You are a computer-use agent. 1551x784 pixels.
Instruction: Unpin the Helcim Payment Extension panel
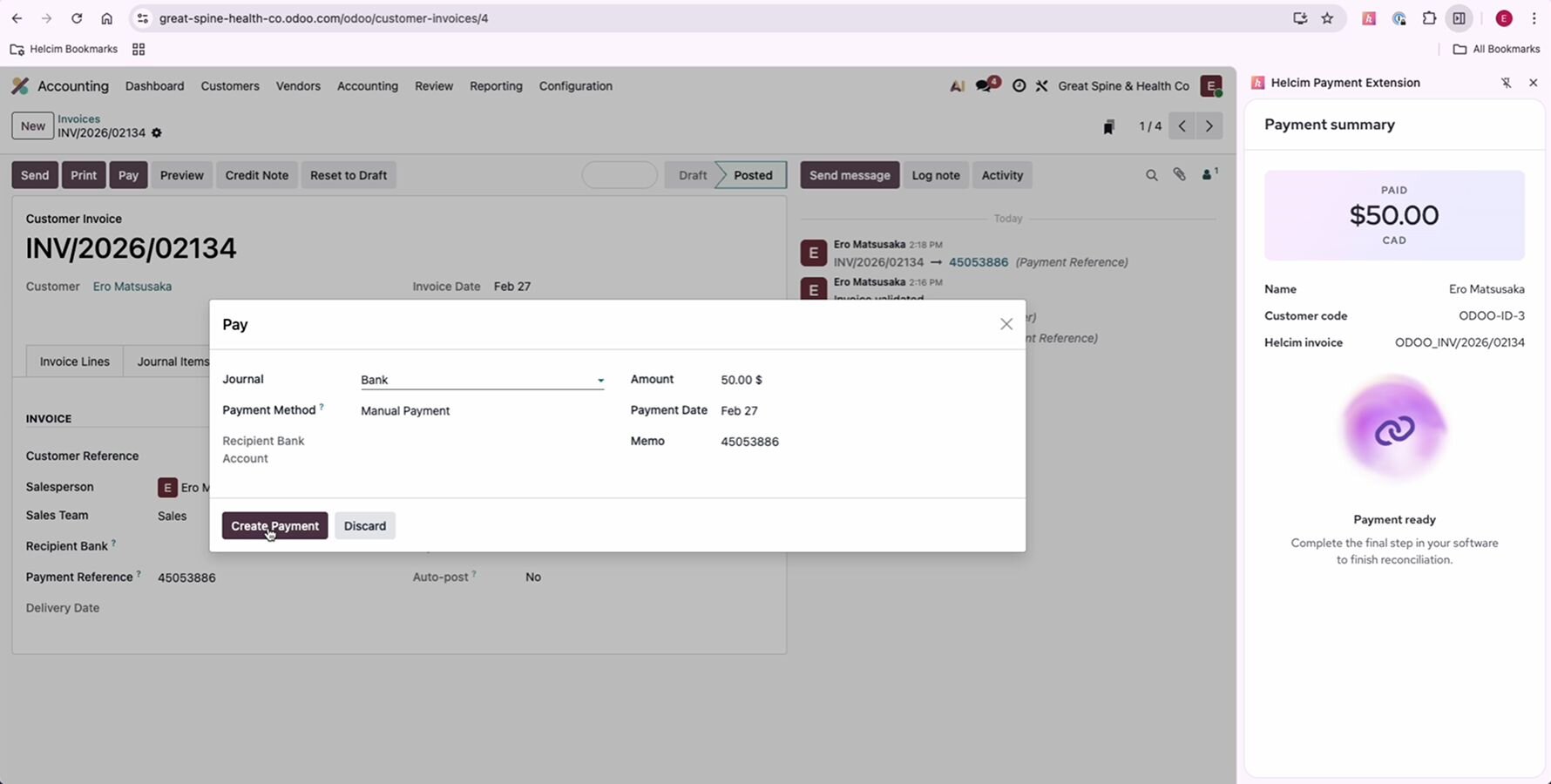tap(1506, 83)
